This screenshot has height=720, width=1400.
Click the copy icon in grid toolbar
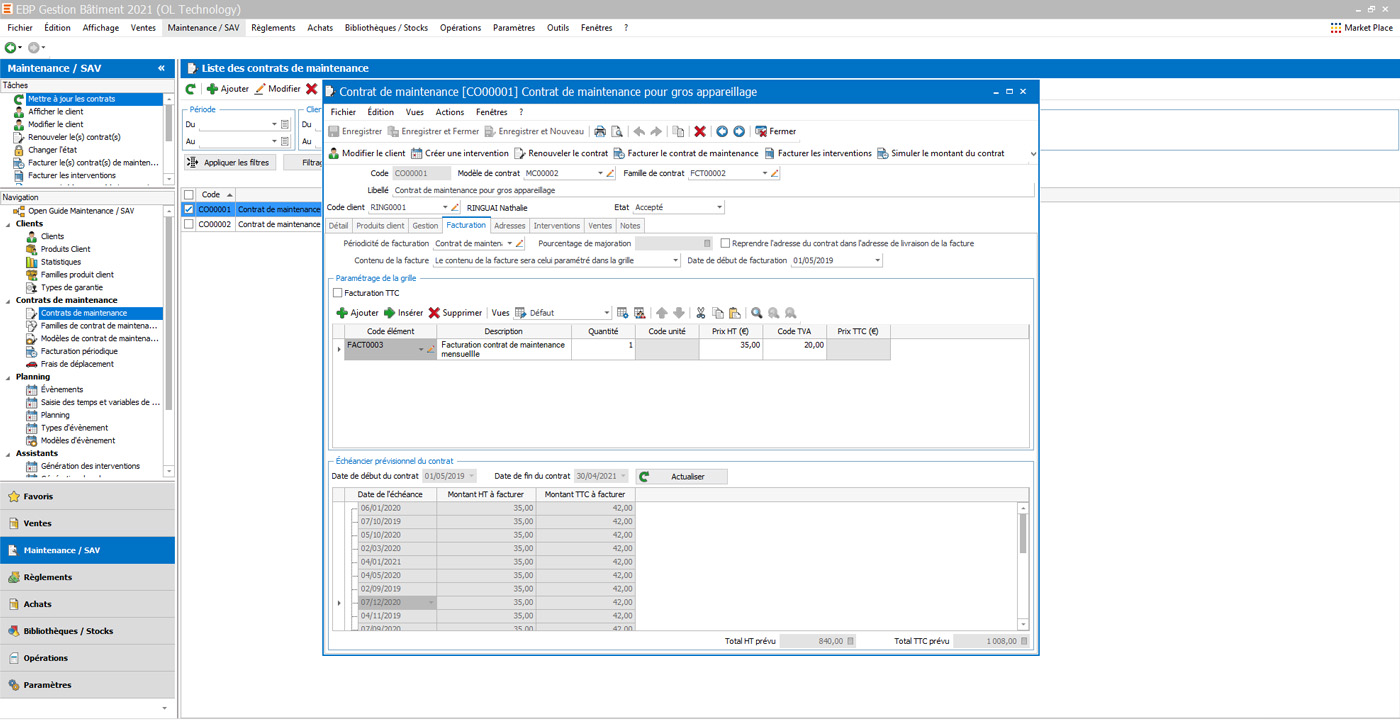click(718, 313)
